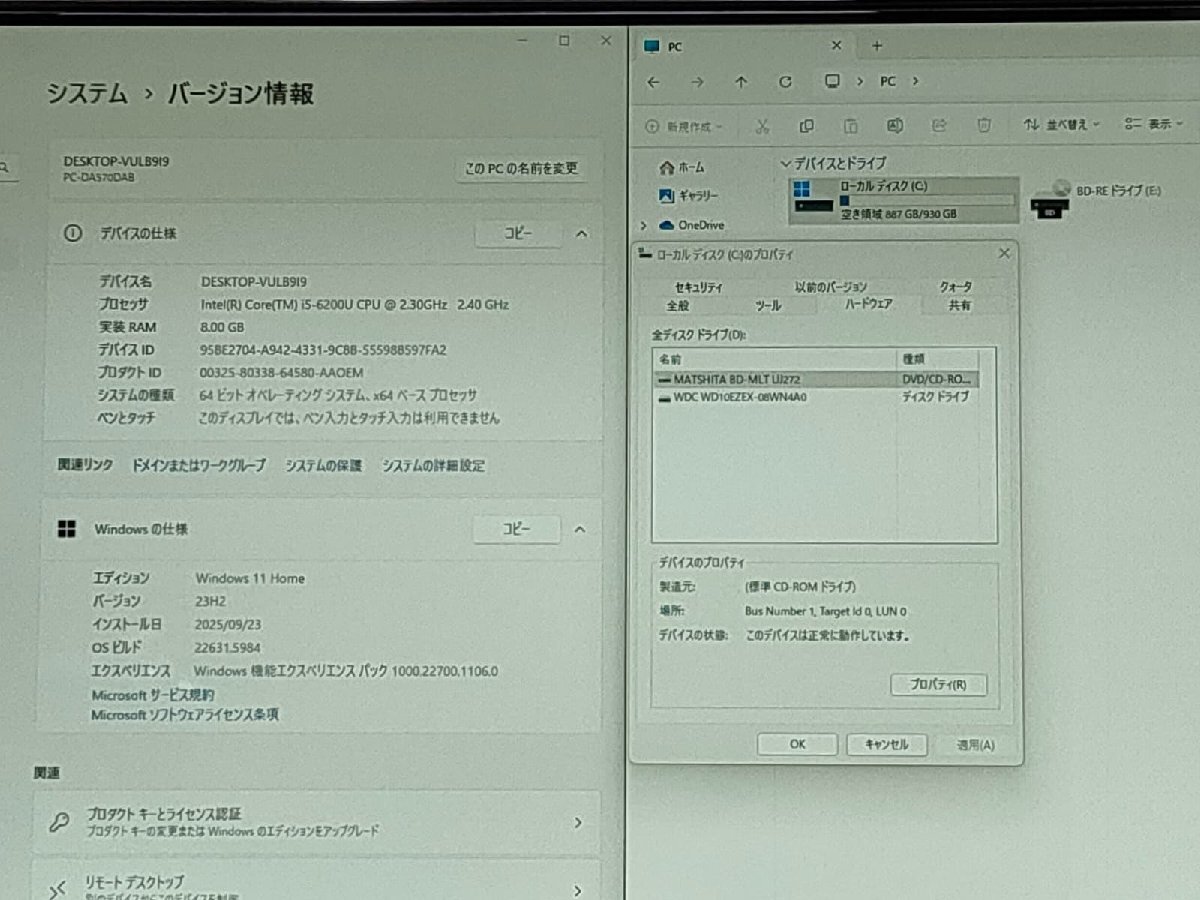Click Windows logo beside Windows の仕様

point(67,529)
